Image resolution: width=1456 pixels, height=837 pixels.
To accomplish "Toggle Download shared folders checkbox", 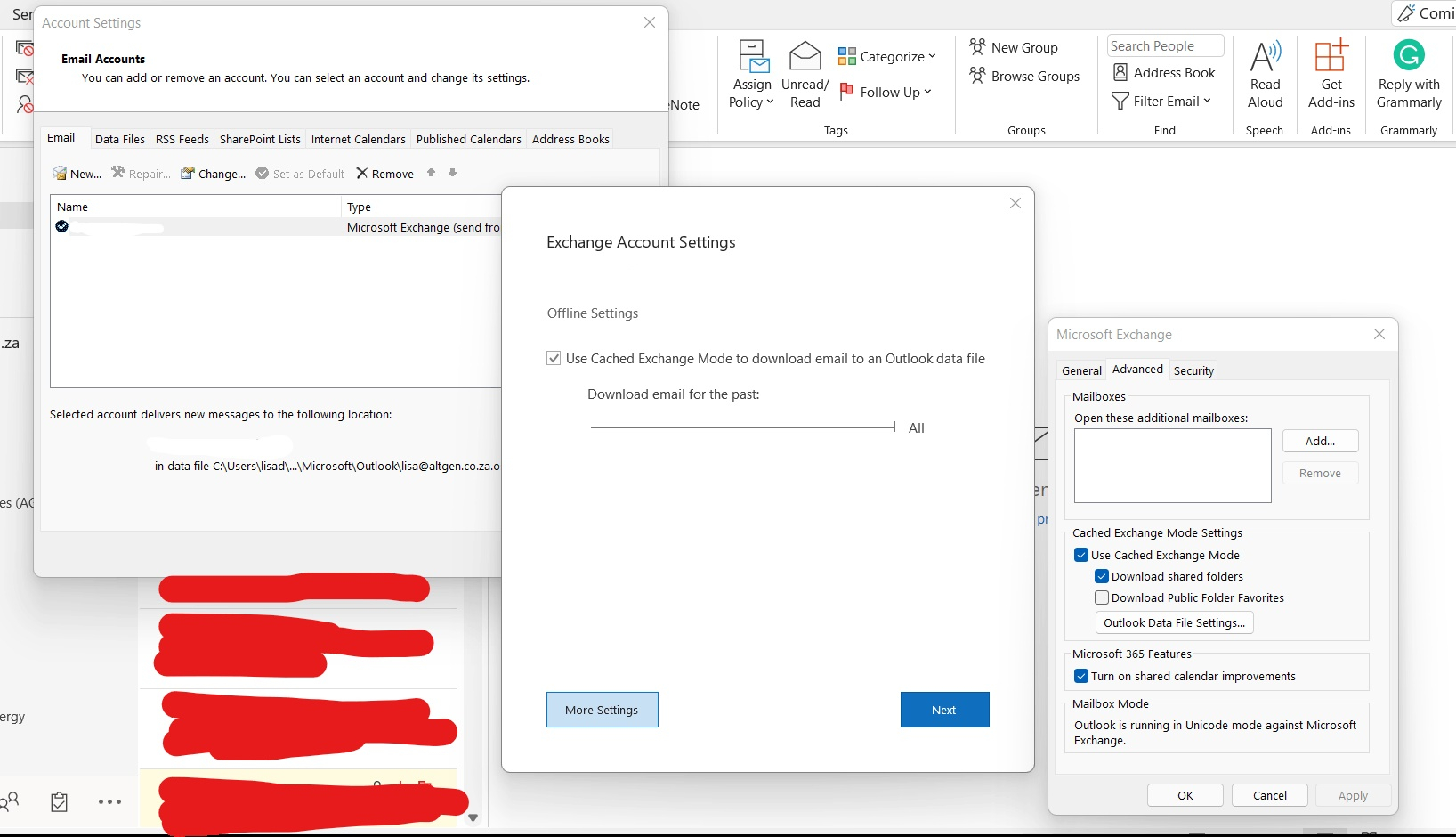I will (x=1102, y=576).
